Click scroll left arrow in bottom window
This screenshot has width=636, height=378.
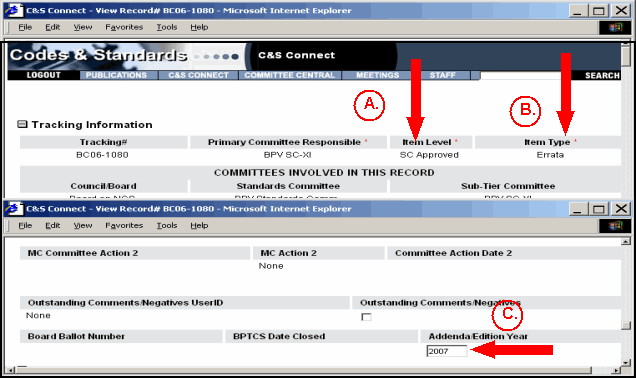(11, 370)
